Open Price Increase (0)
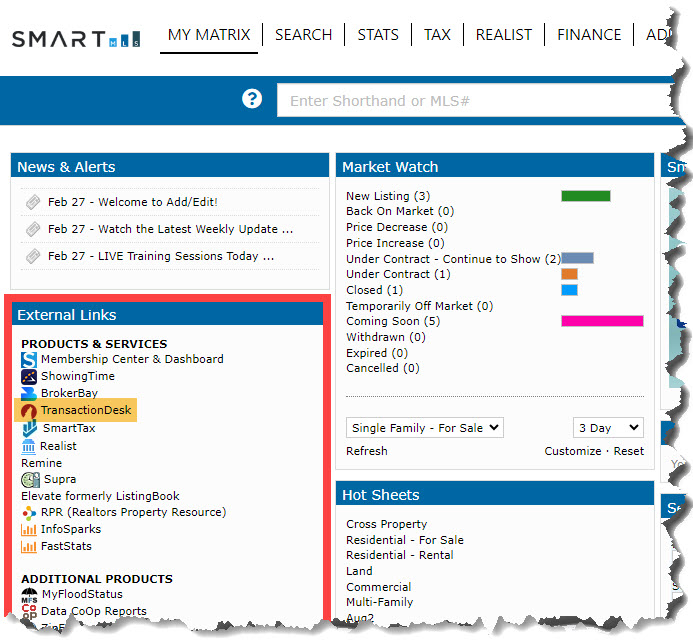 (395, 244)
